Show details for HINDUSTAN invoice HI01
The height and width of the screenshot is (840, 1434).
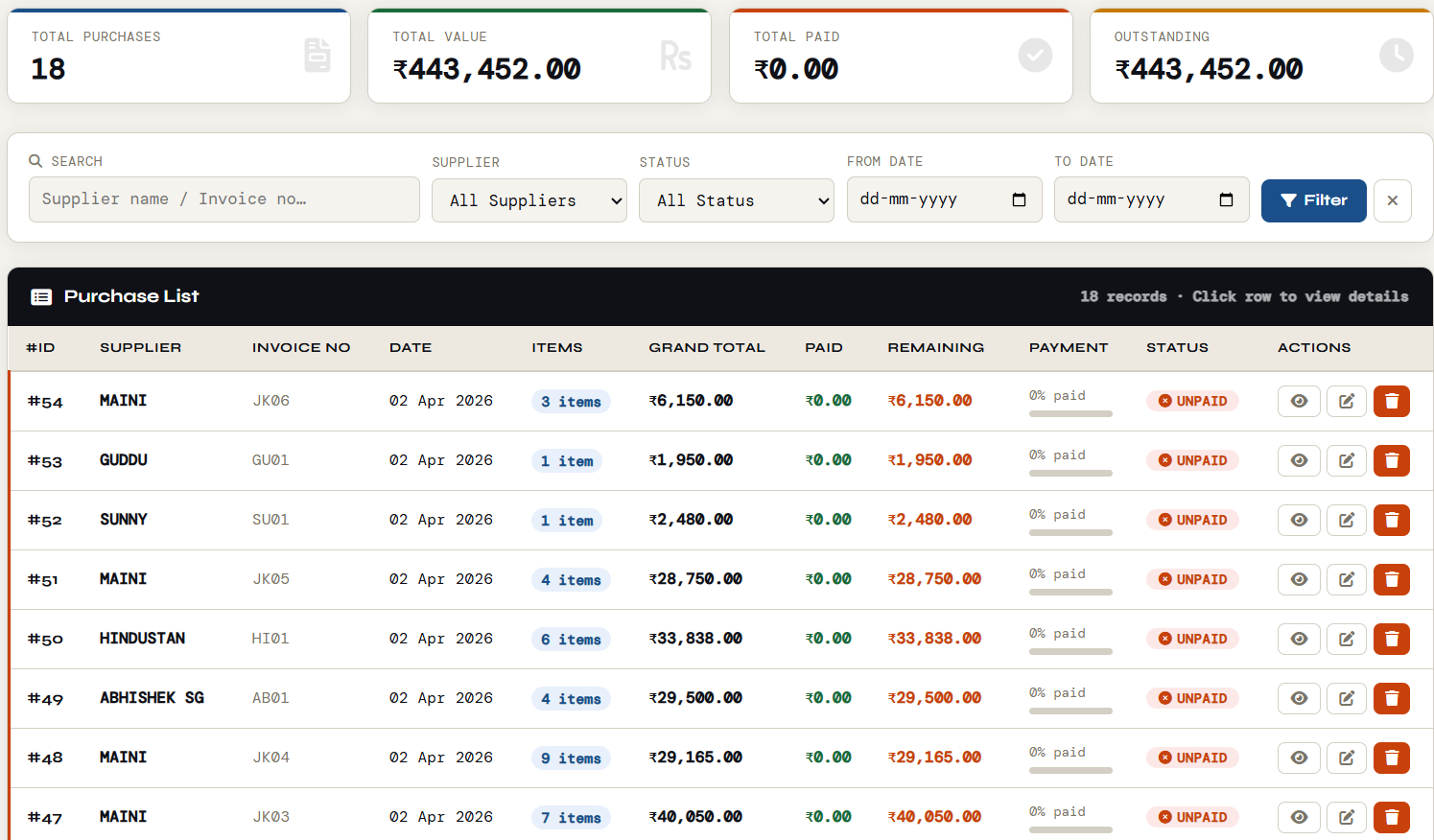point(1299,639)
